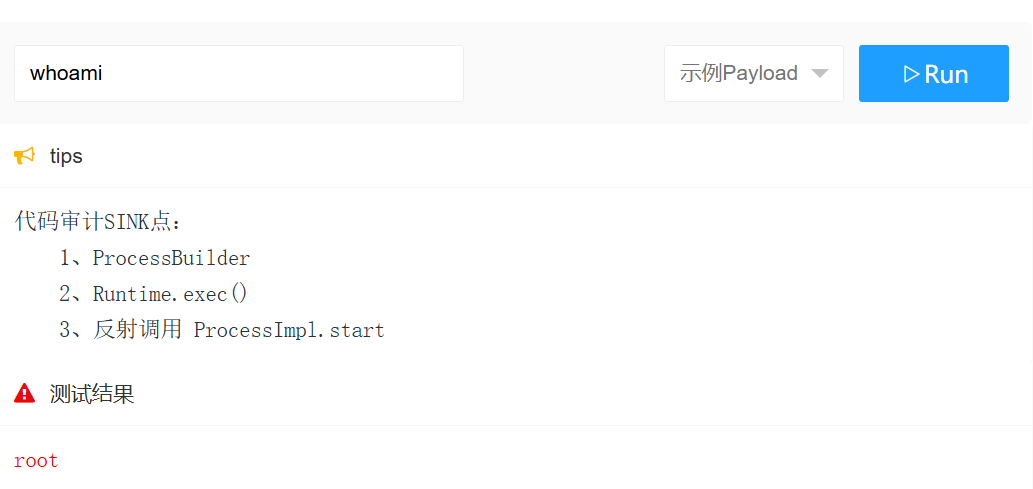Select the 测试结果 section header
The width and height of the screenshot is (1033, 489).
[92, 394]
